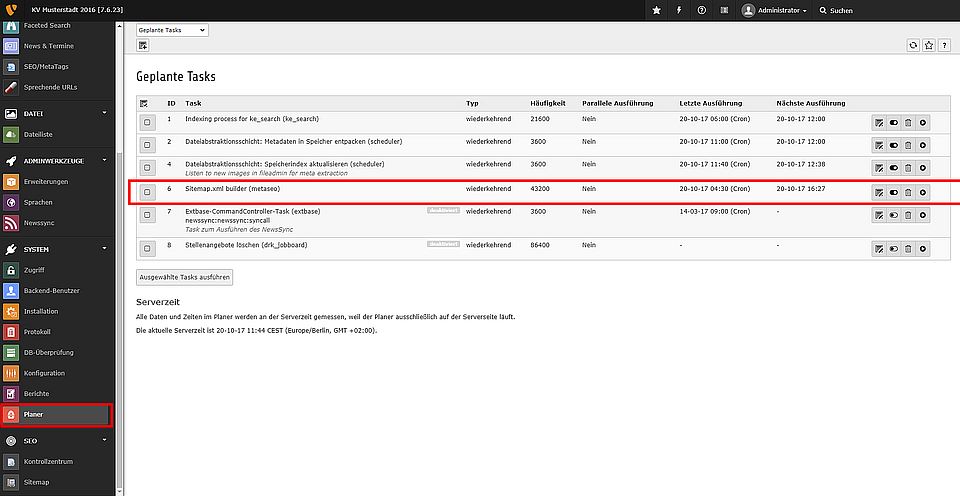Screen dimensions: 960x496
Task: Select checkbox for task ID 1
Action: 147,122
